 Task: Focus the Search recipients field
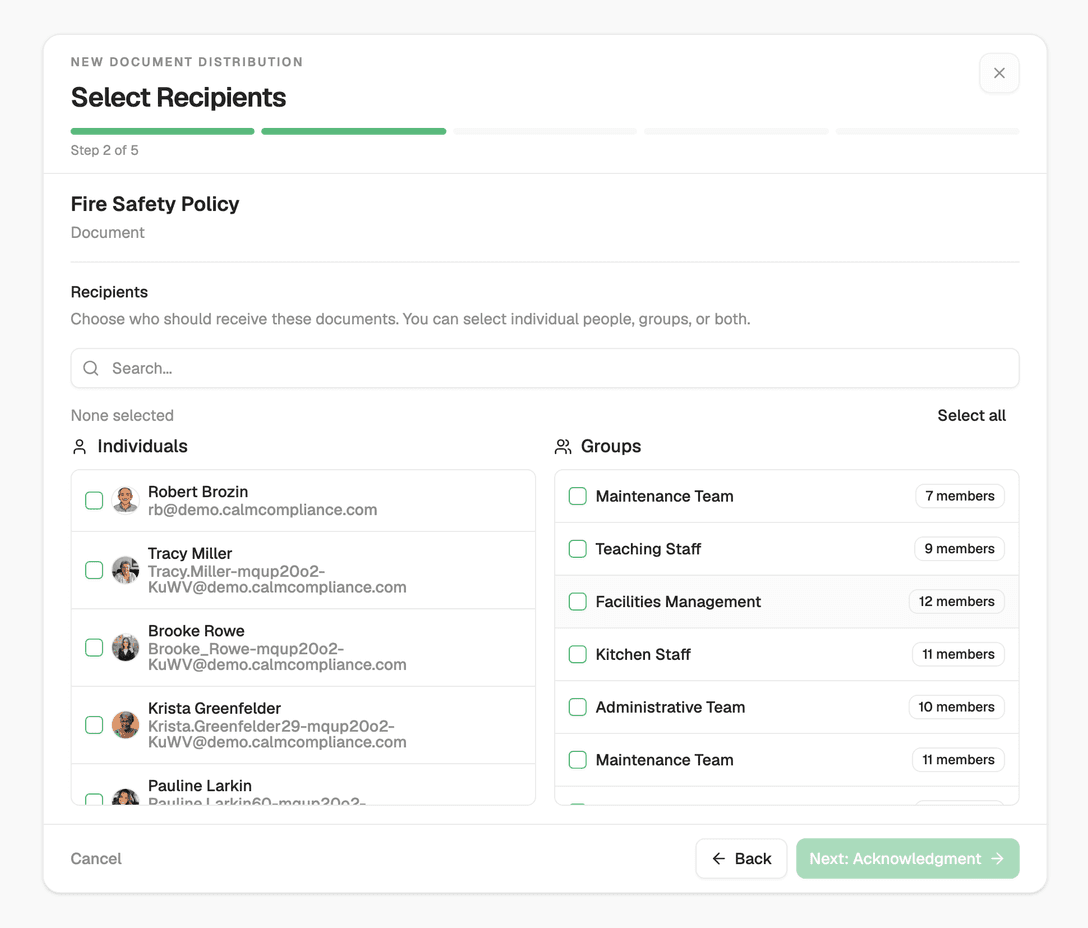[545, 368]
